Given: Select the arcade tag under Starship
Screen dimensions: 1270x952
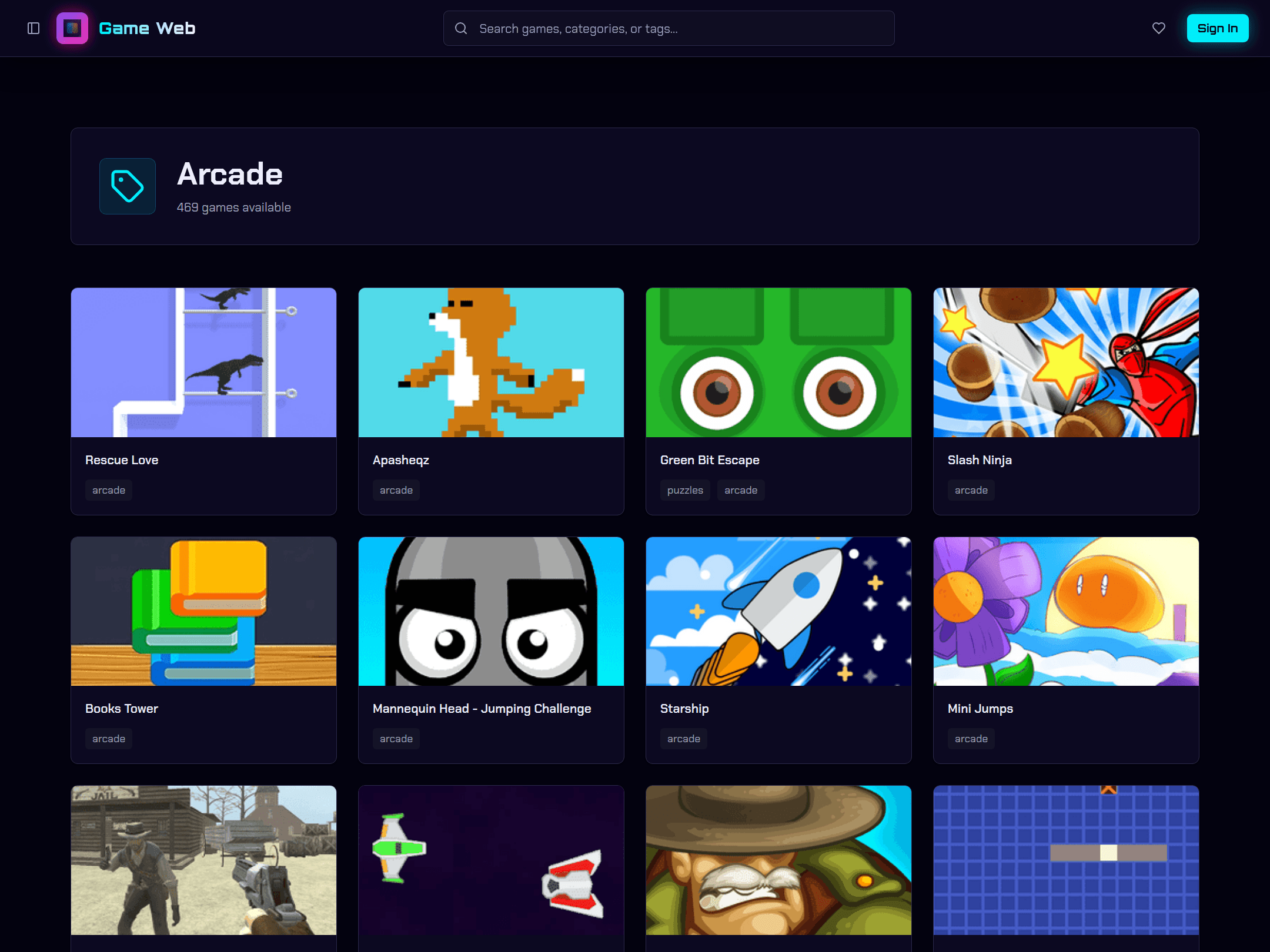Looking at the screenshot, I should (684, 739).
